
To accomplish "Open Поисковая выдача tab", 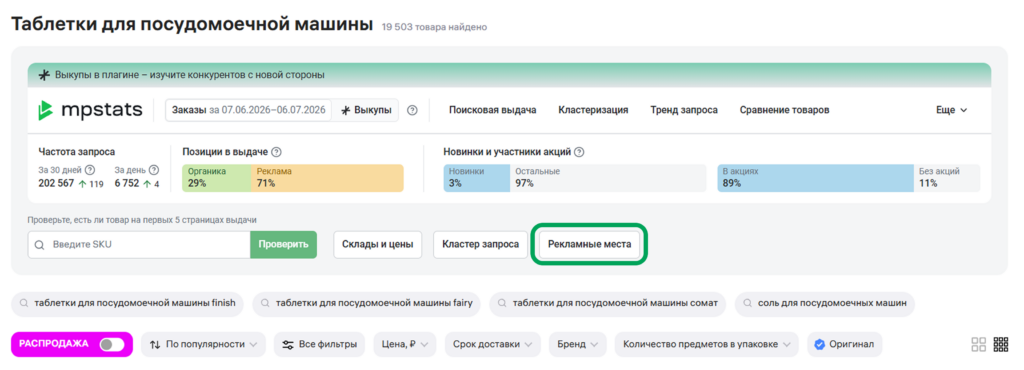I will click(492, 110).
